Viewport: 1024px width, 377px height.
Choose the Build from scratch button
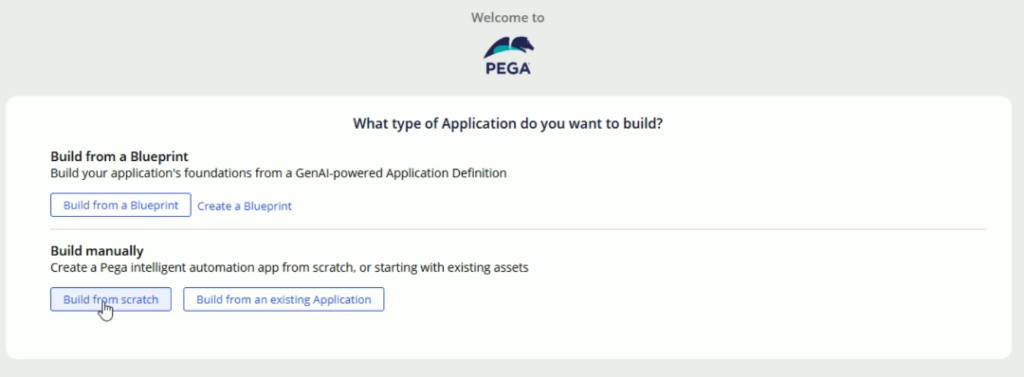point(111,299)
